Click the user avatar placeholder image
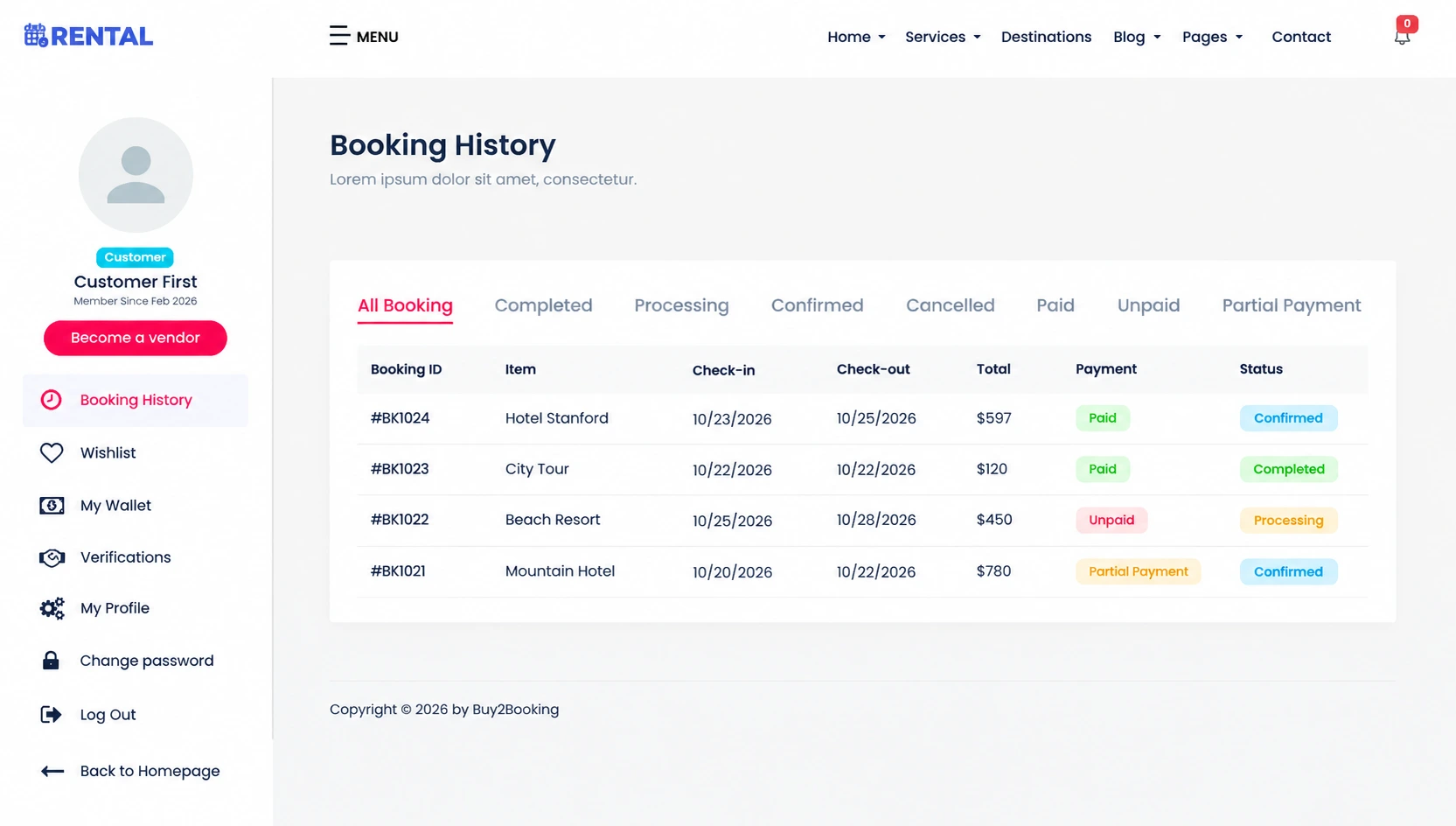Viewport: 1456px width, 826px height. coord(136,175)
